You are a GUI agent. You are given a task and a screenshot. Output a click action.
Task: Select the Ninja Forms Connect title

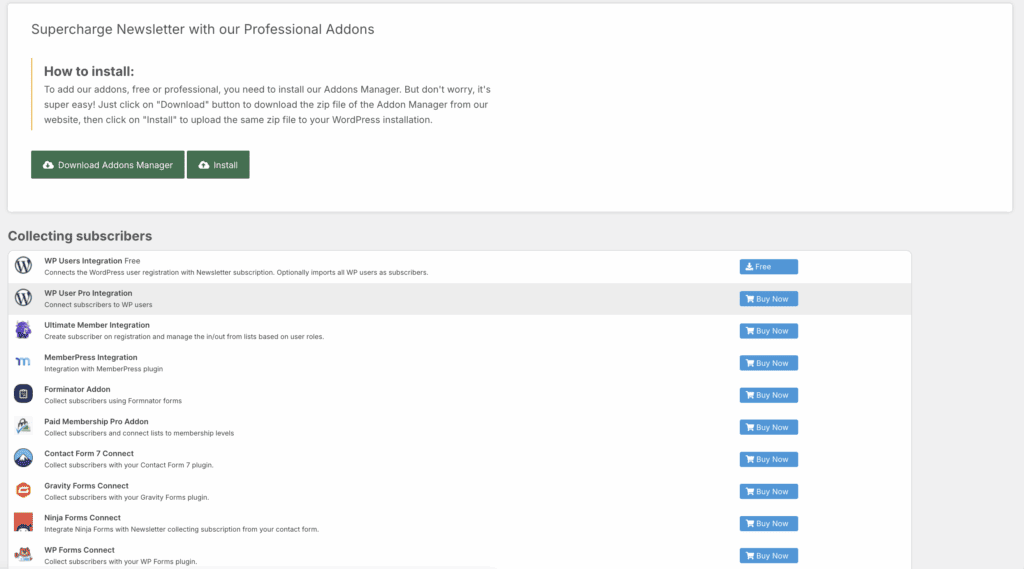(x=82, y=518)
